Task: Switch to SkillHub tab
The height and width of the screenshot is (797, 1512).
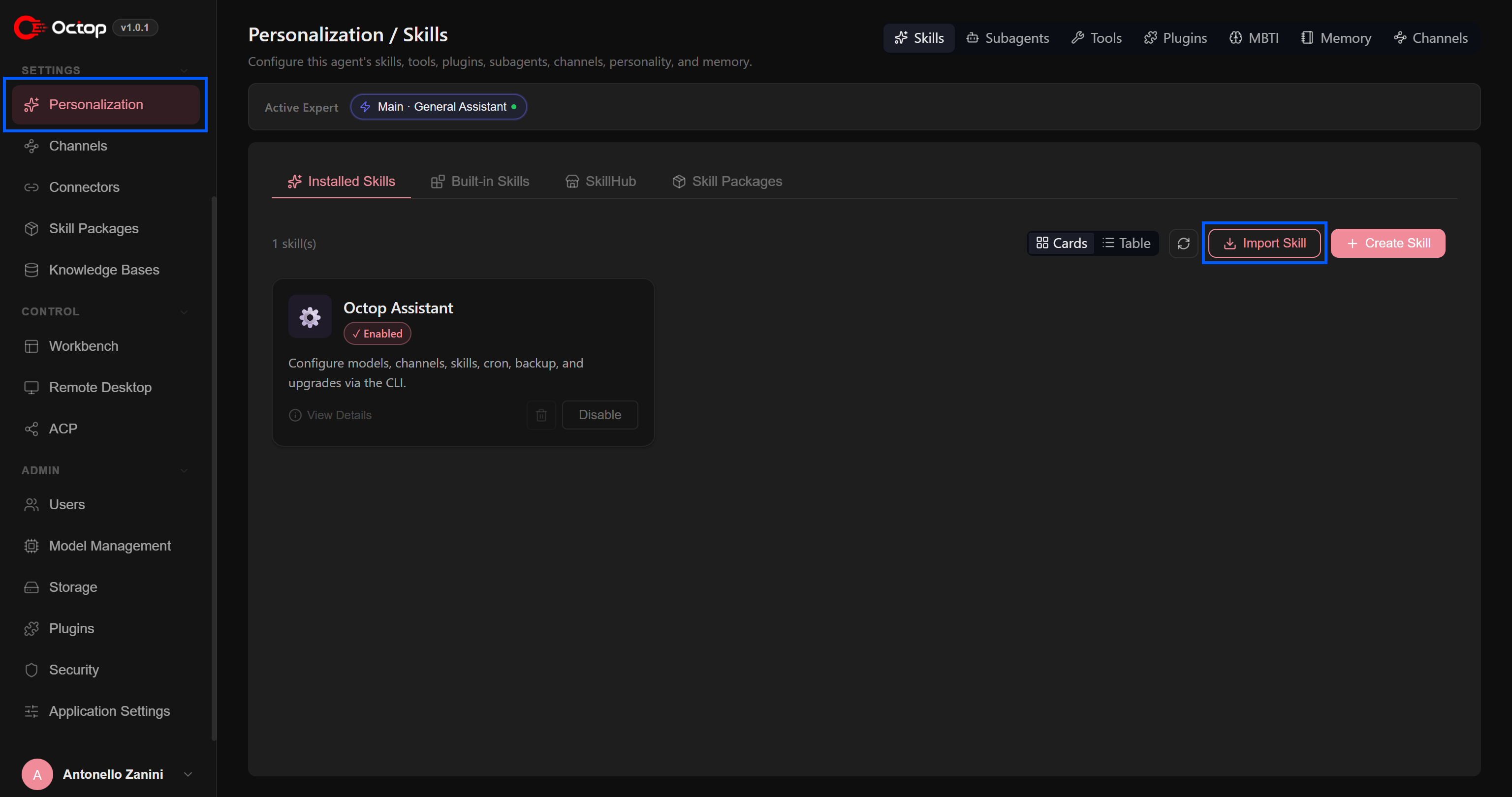Action: pyautogui.click(x=600, y=182)
